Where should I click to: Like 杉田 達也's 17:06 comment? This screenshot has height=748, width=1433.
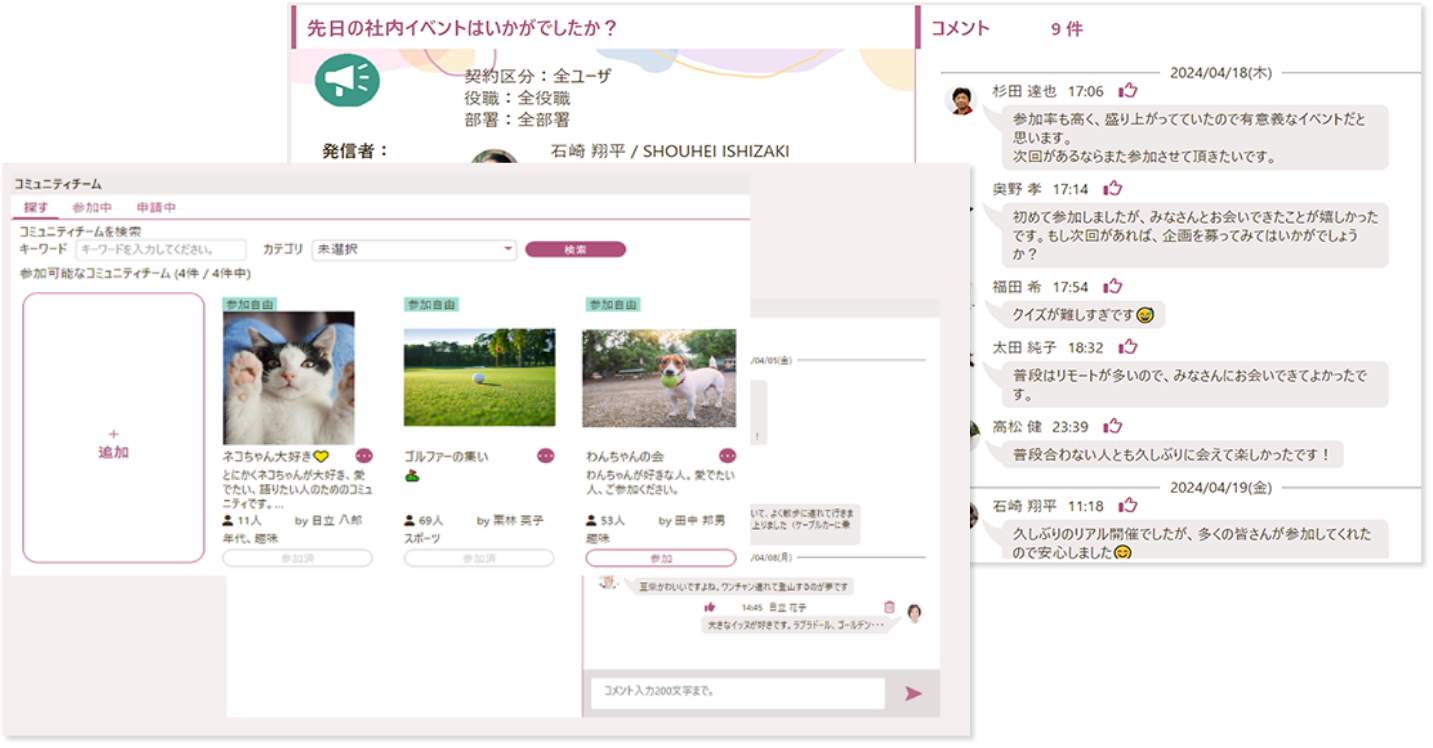[x=1128, y=91]
